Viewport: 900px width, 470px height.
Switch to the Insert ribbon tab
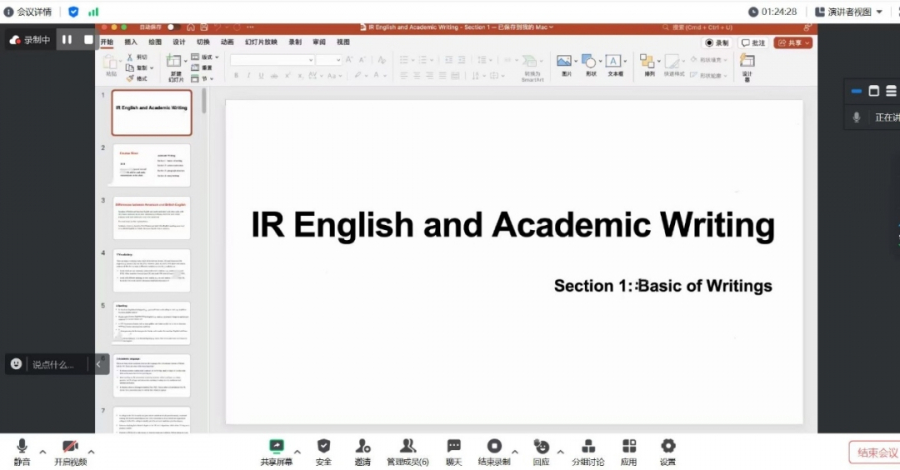point(131,42)
